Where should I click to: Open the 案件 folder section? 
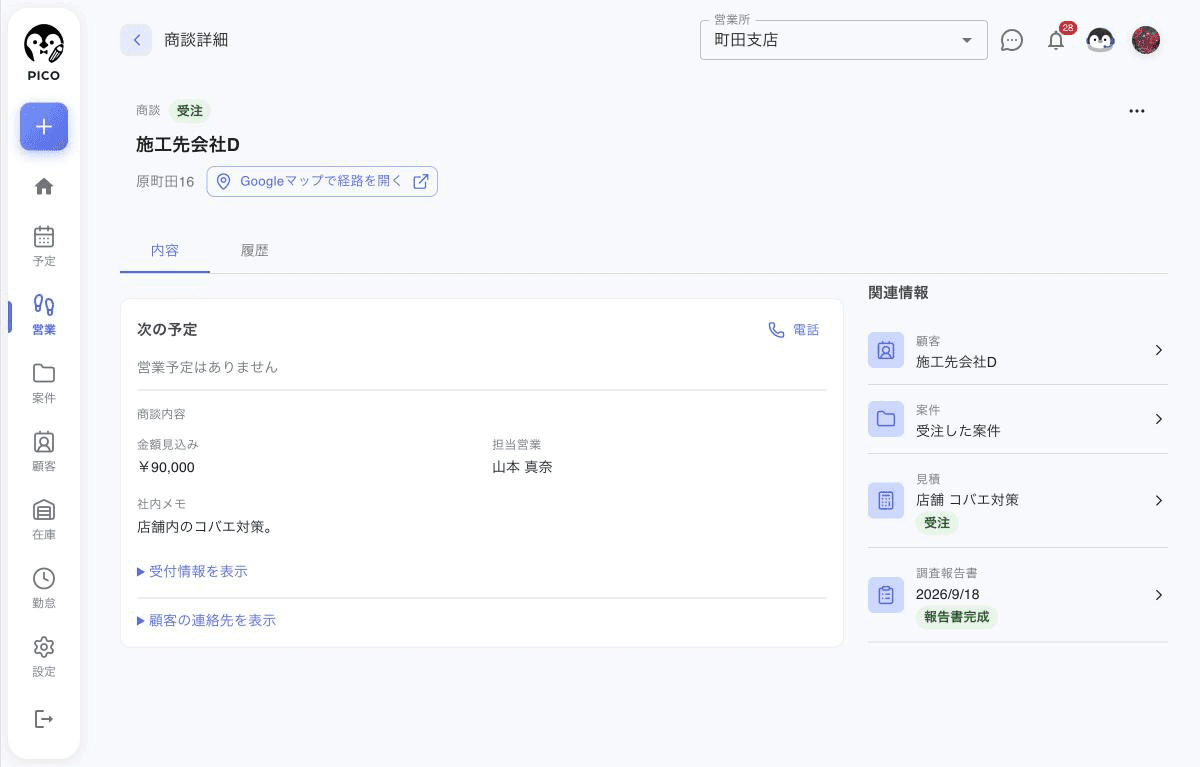tap(44, 383)
